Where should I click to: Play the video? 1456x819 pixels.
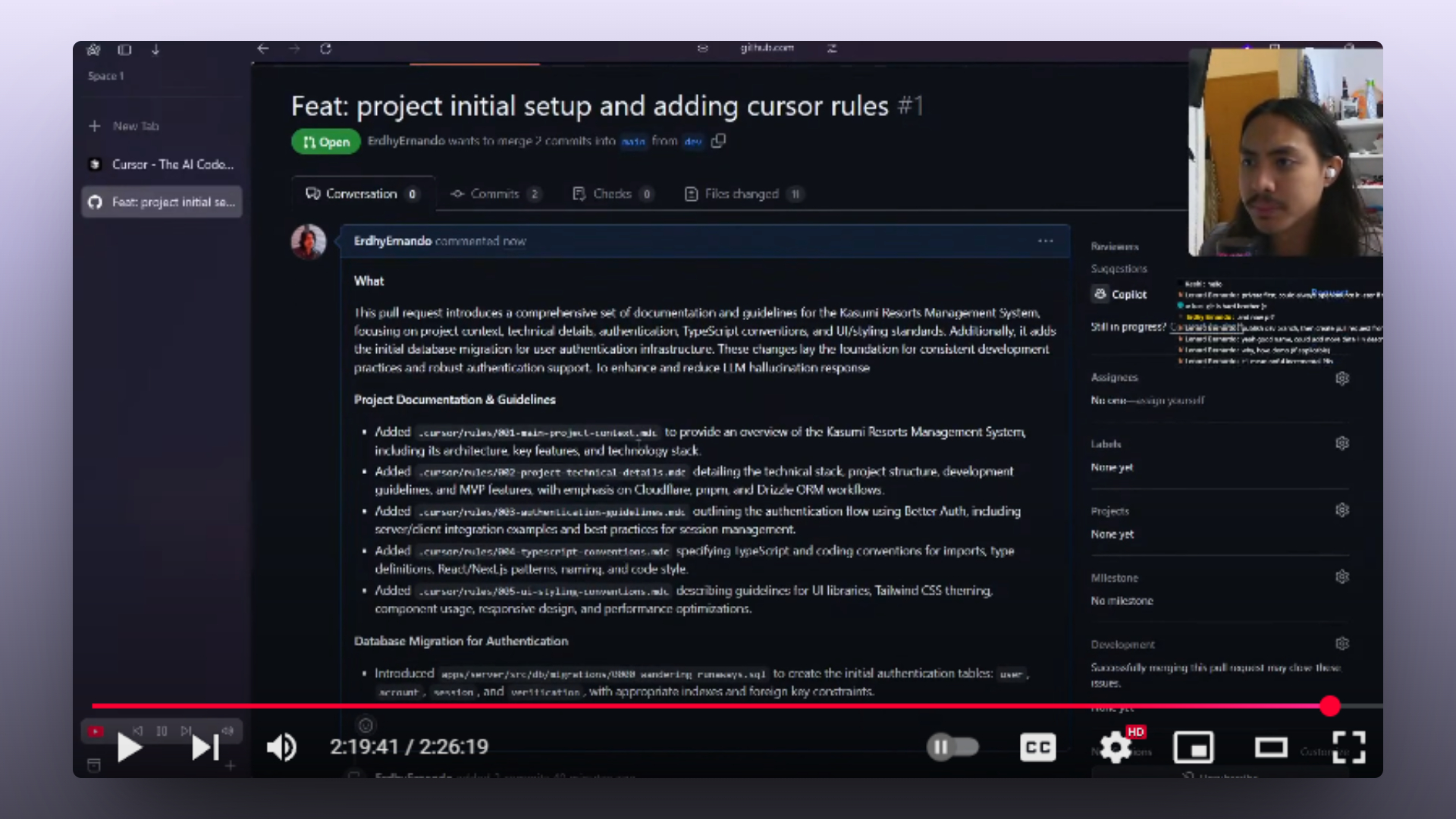(130, 748)
